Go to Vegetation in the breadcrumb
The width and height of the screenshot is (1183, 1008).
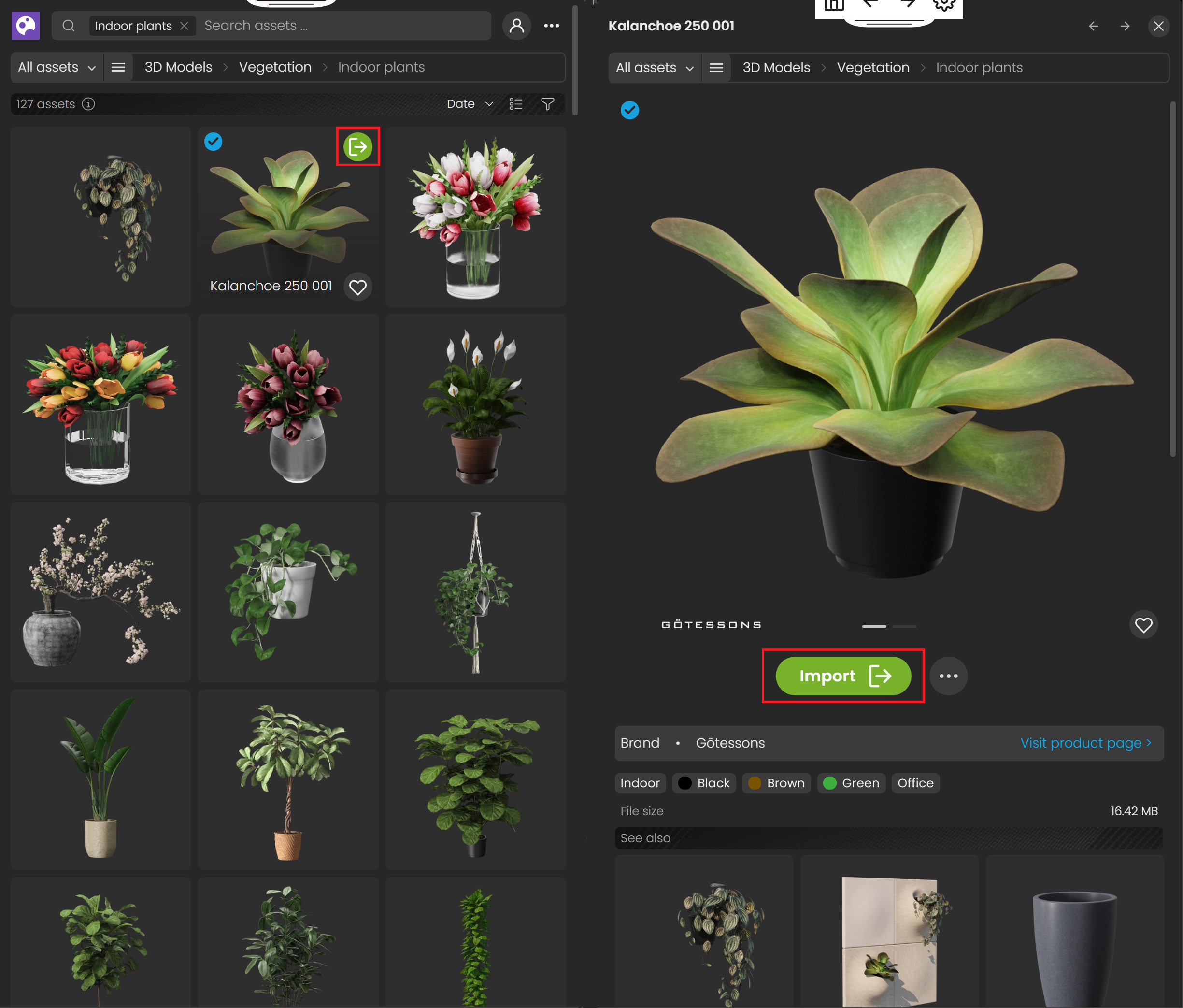tap(275, 67)
